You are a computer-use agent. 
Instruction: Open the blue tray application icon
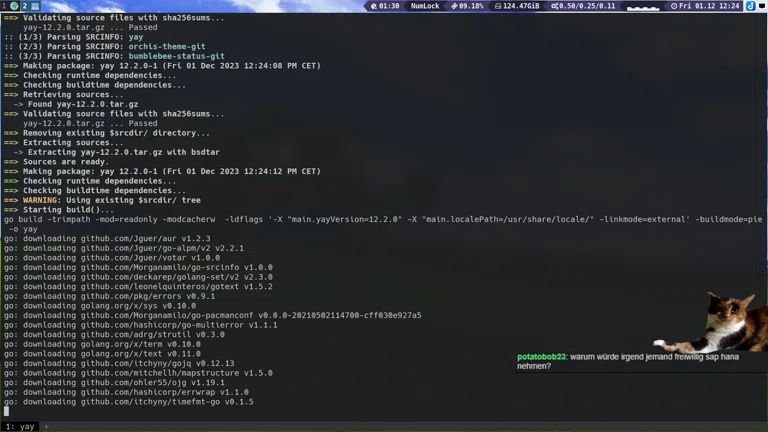[750, 6]
